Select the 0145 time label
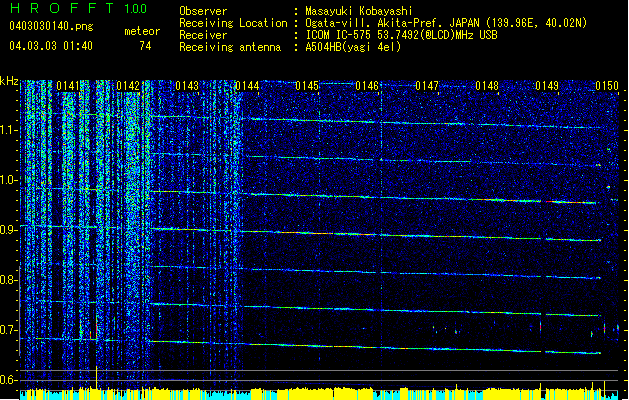This screenshot has height=400, width=629. coord(307,86)
